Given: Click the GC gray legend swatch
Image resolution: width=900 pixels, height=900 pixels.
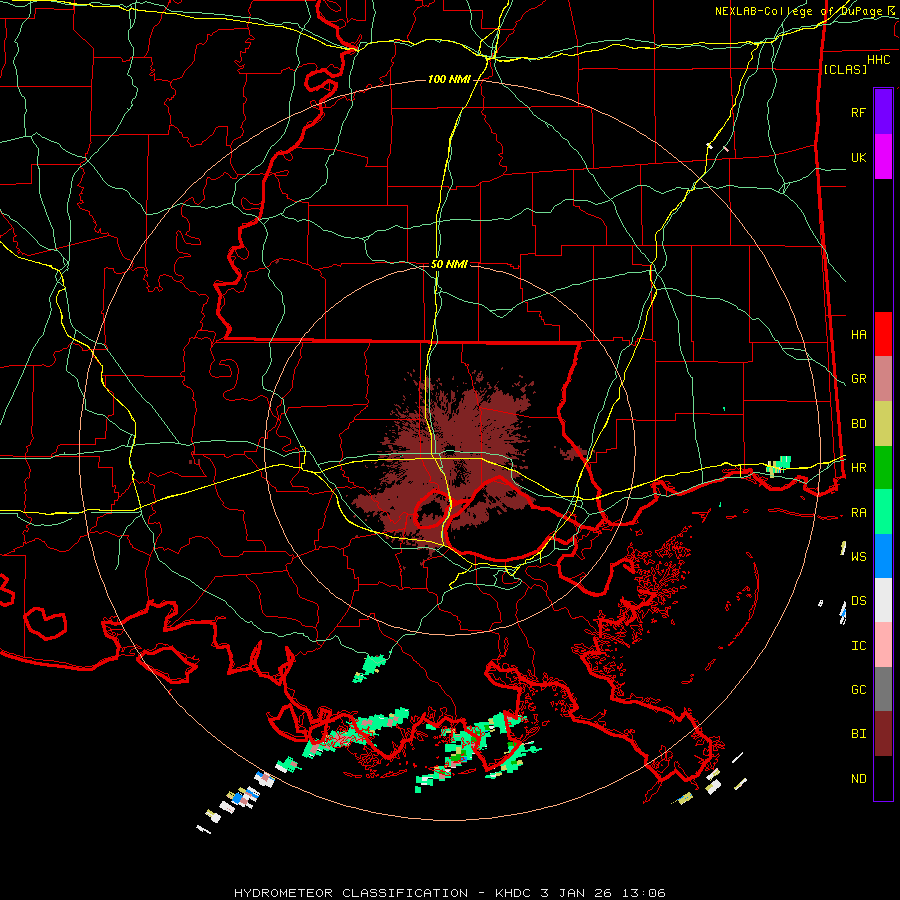Looking at the screenshot, I should coord(883,689).
